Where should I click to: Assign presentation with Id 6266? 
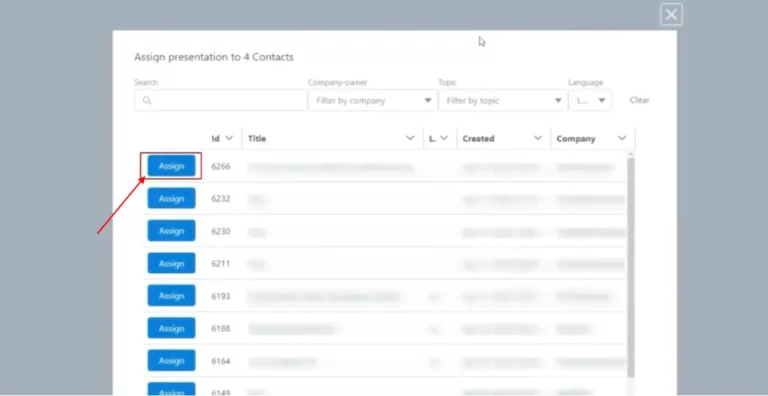pyautogui.click(x=171, y=166)
